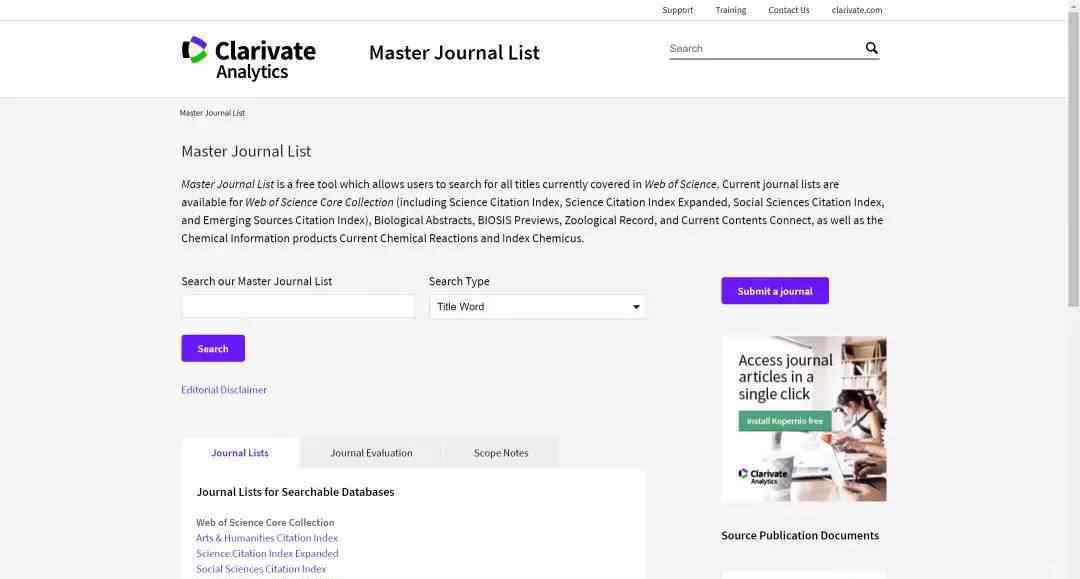
Task: Click the Submit a journal button
Action: tap(775, 291)
